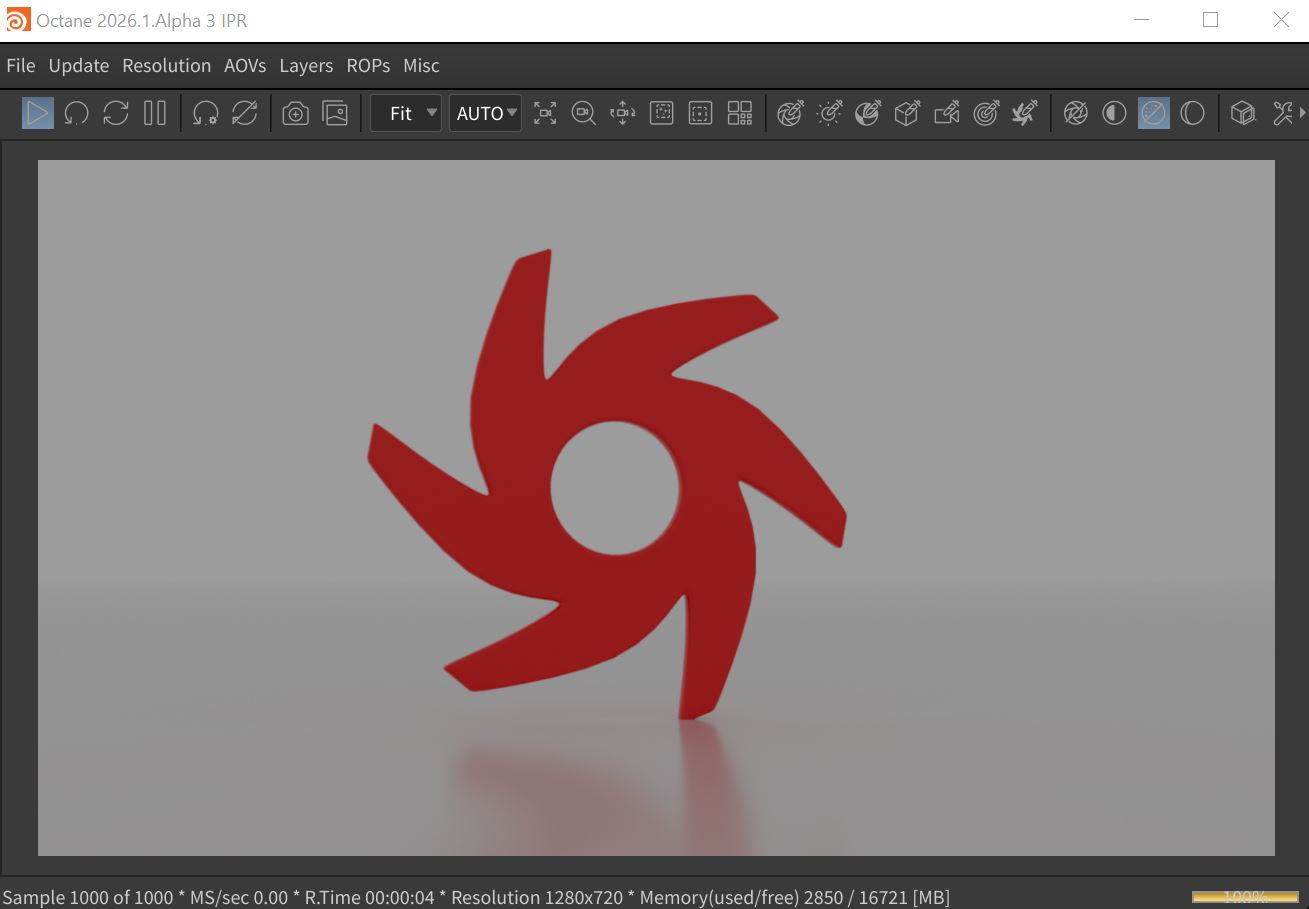Open the Resolution menu

pos(166,66)
